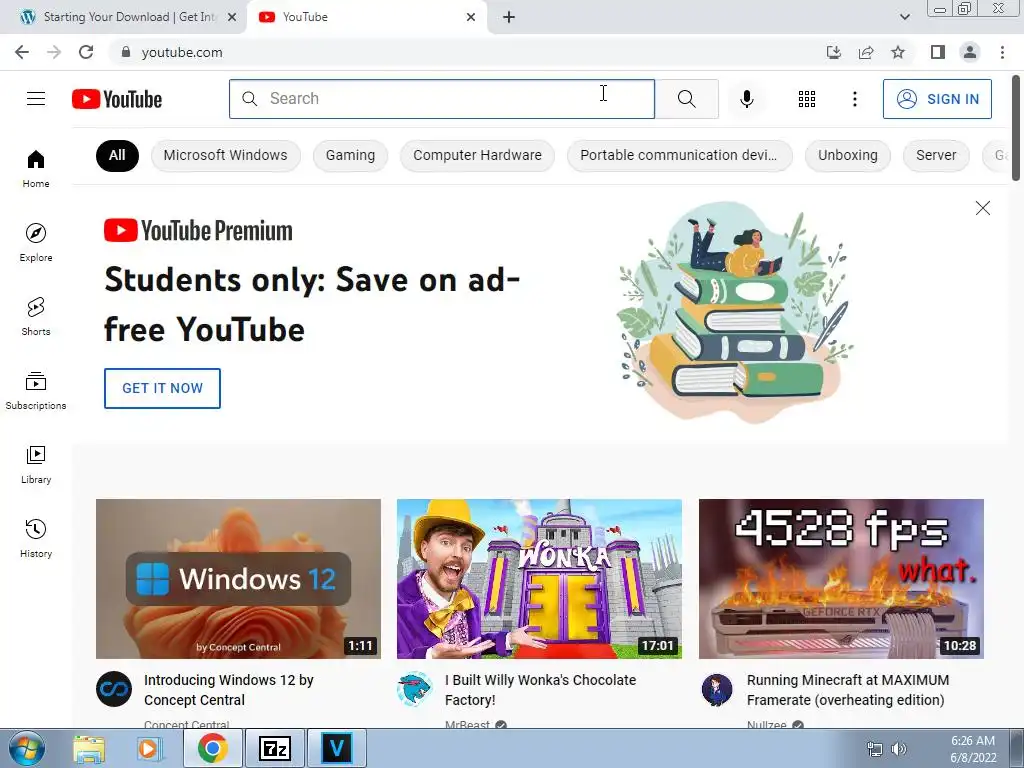Open the Windows 12 video thumbnail
1024x768 pixels.
click(x=238, y=579)
